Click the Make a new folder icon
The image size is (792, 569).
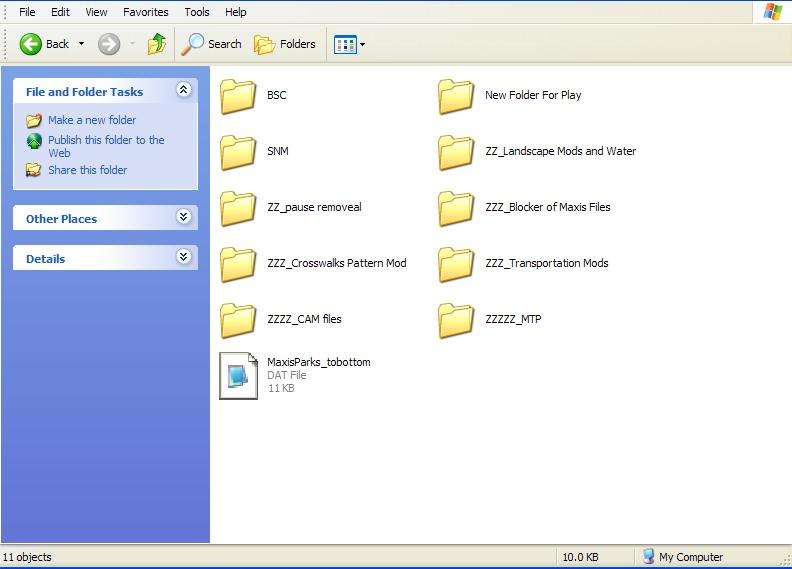coord(34,121)
